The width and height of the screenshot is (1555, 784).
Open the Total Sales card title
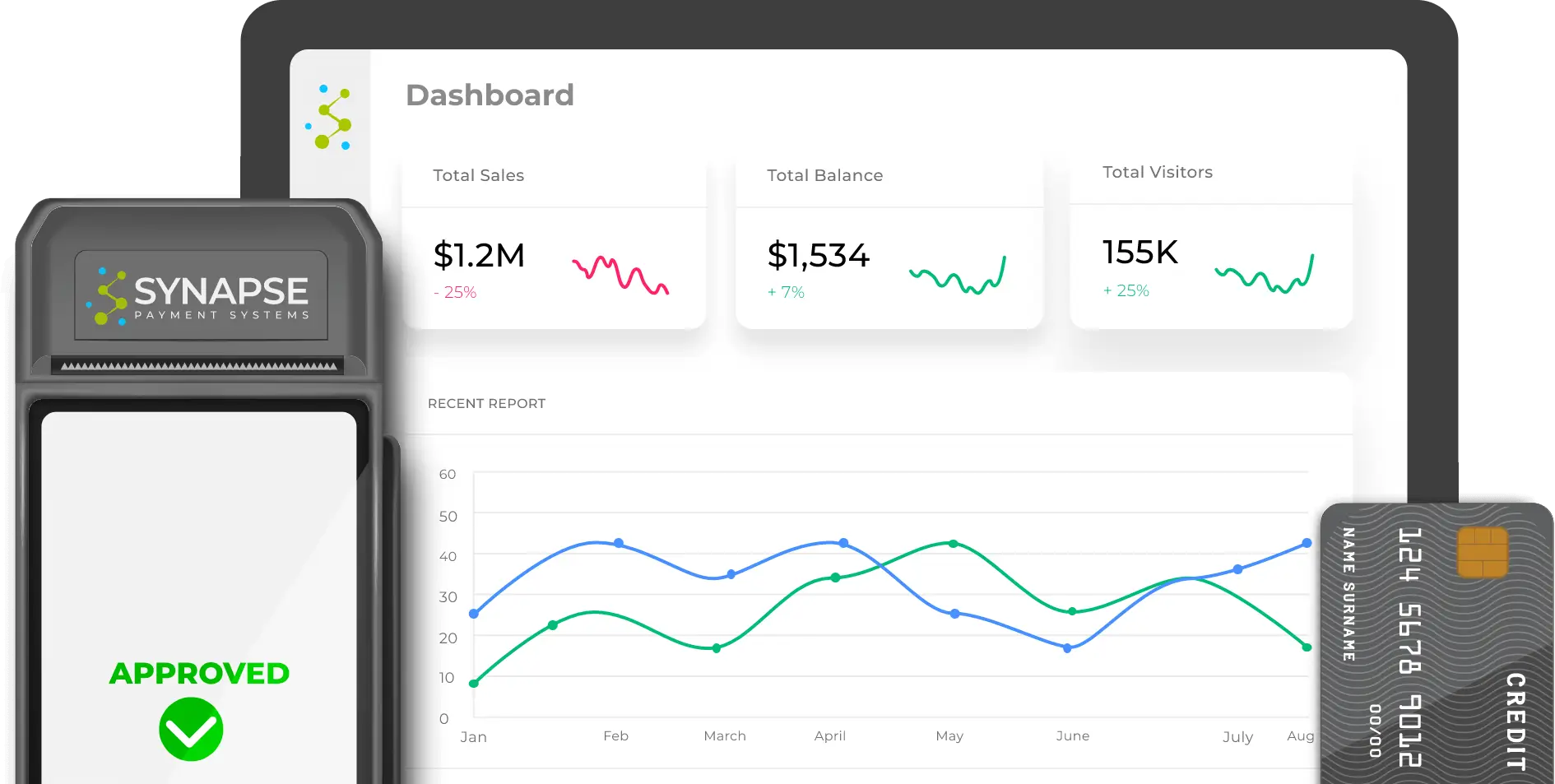coord(478,175)
